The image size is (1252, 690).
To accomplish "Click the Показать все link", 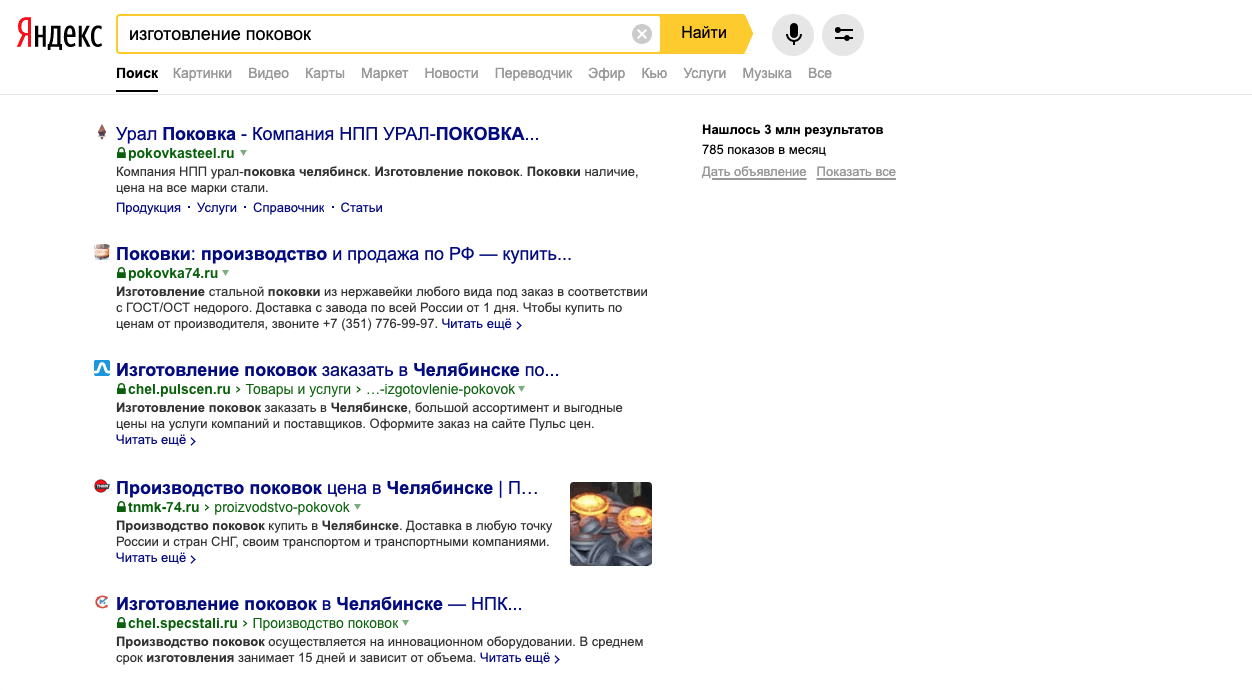I will [856, 172].
